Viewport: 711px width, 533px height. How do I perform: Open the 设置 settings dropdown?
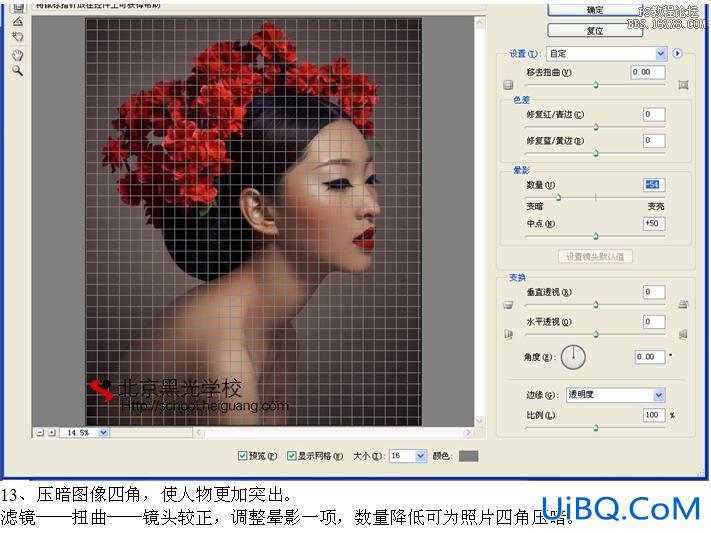pyautogui.click(x=606, y=54)
